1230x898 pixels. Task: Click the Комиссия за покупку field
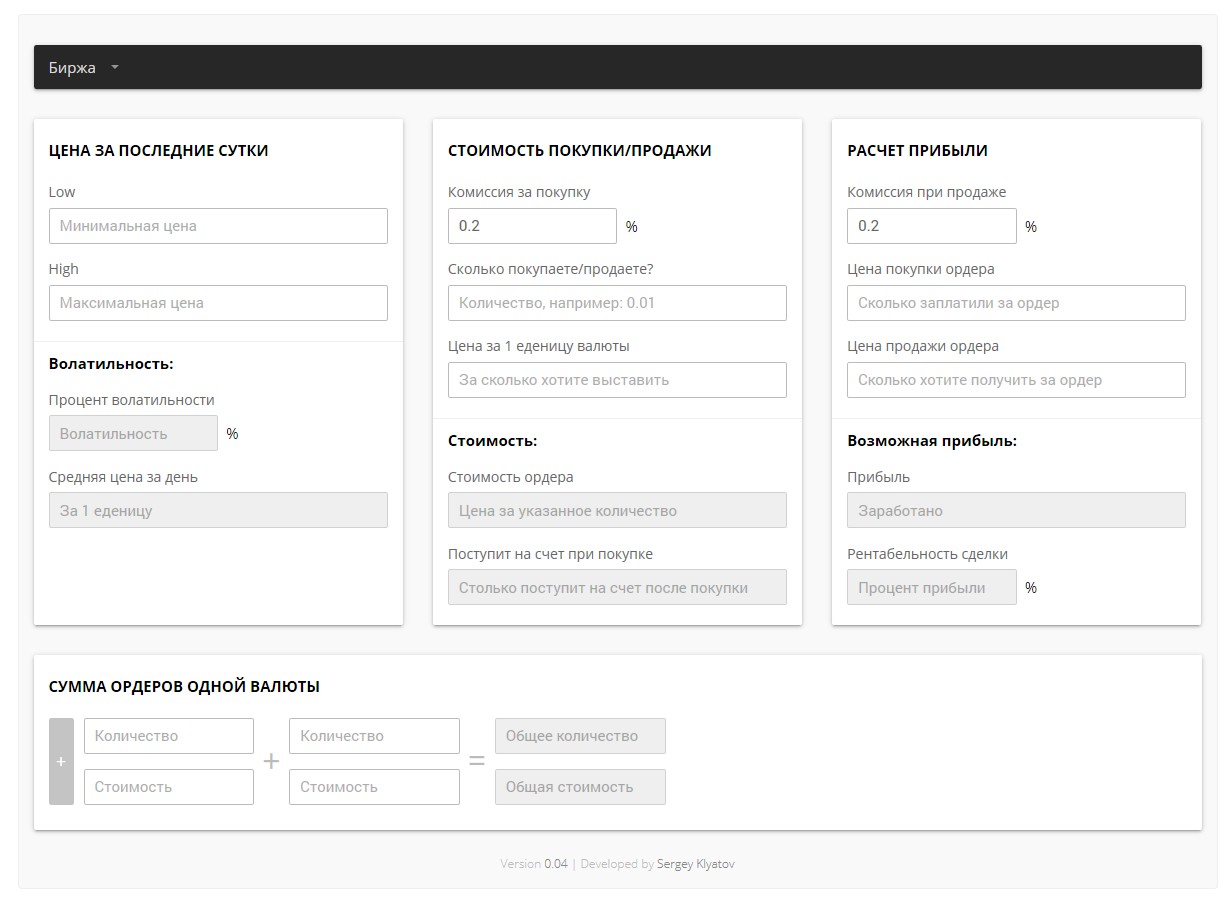[532, 226]
